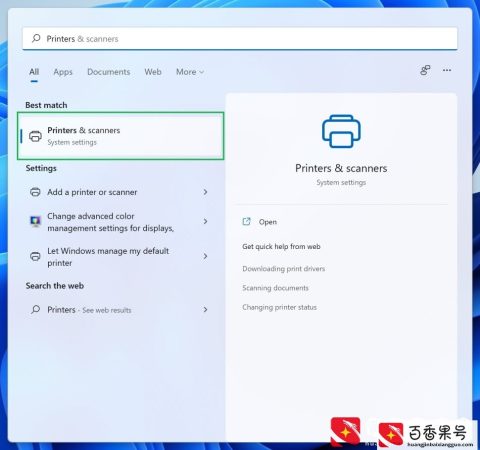480x450 pixels.
Task: Expand arrow for Add a printer or scanner
Action: tap(205, 192)
